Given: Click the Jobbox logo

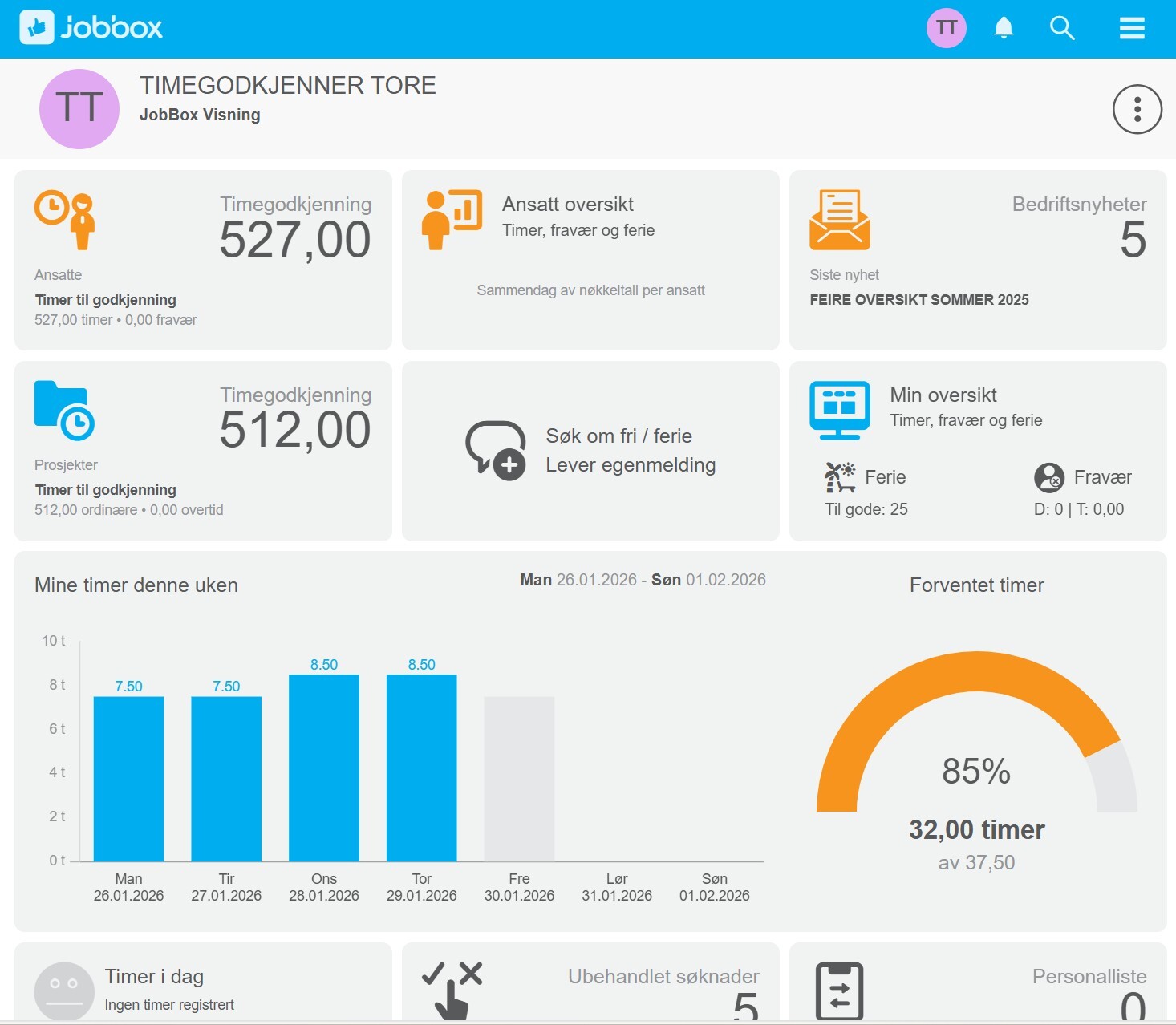Looking at the screenshot, I should pos(91,28).
